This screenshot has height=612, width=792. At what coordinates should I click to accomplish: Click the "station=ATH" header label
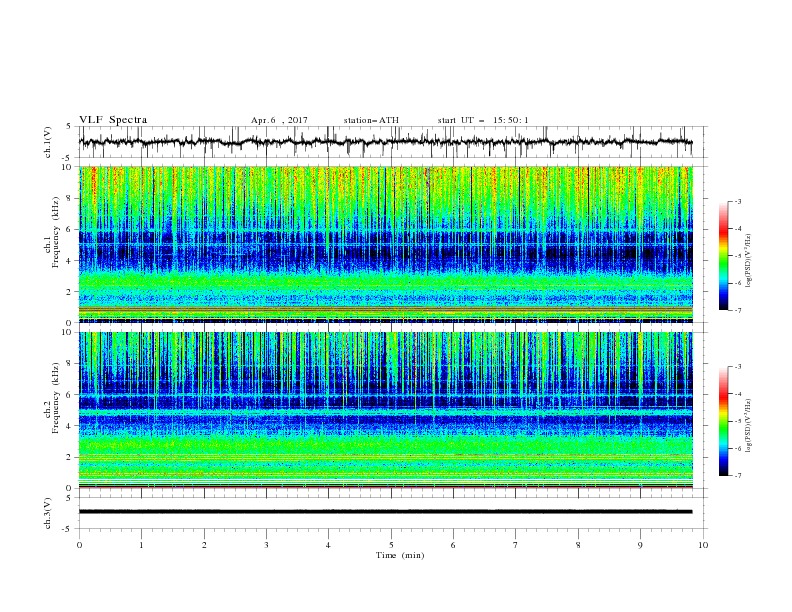pos(371,120)
